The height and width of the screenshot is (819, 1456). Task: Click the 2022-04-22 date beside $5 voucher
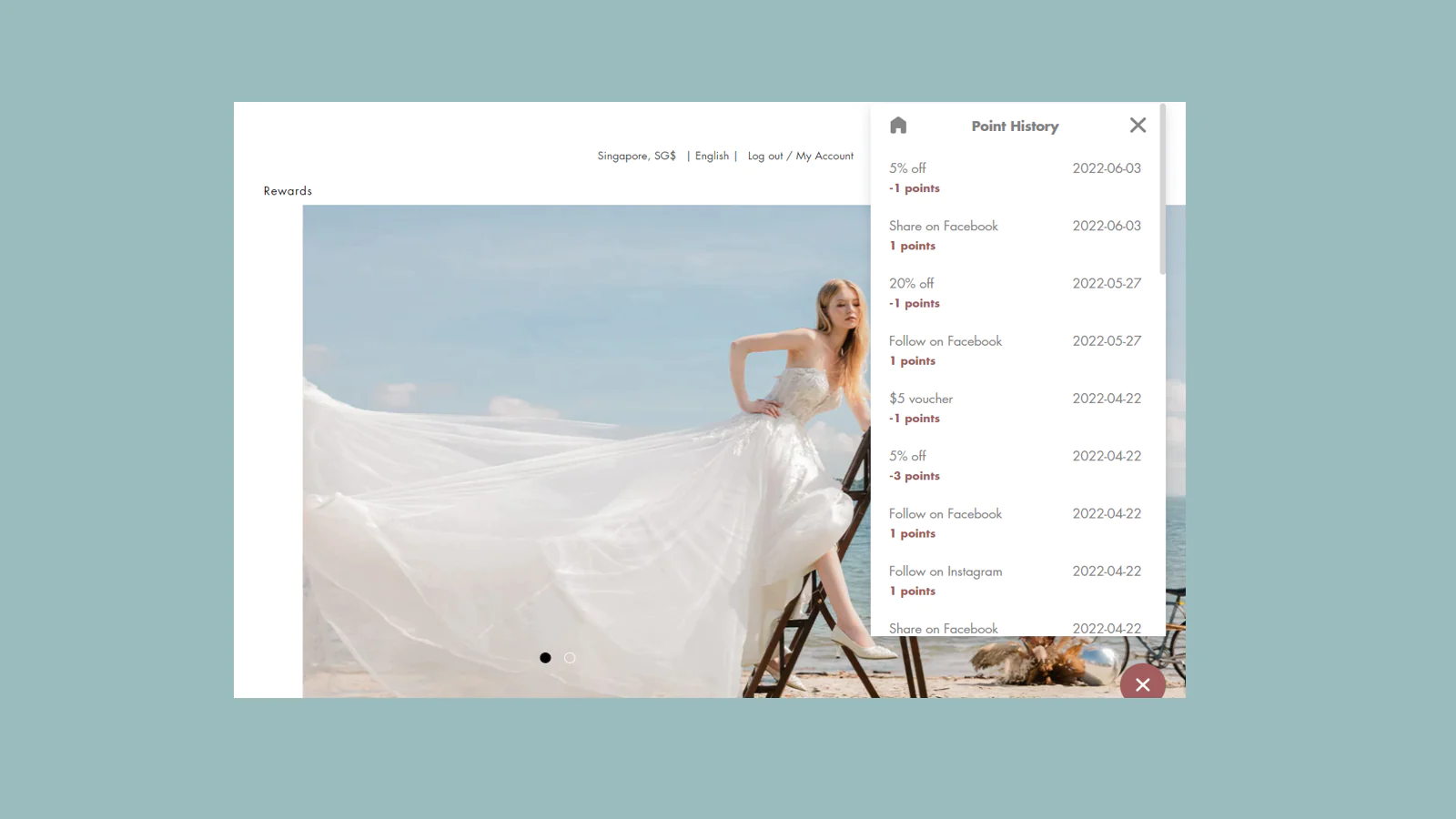pos(1107,399)
